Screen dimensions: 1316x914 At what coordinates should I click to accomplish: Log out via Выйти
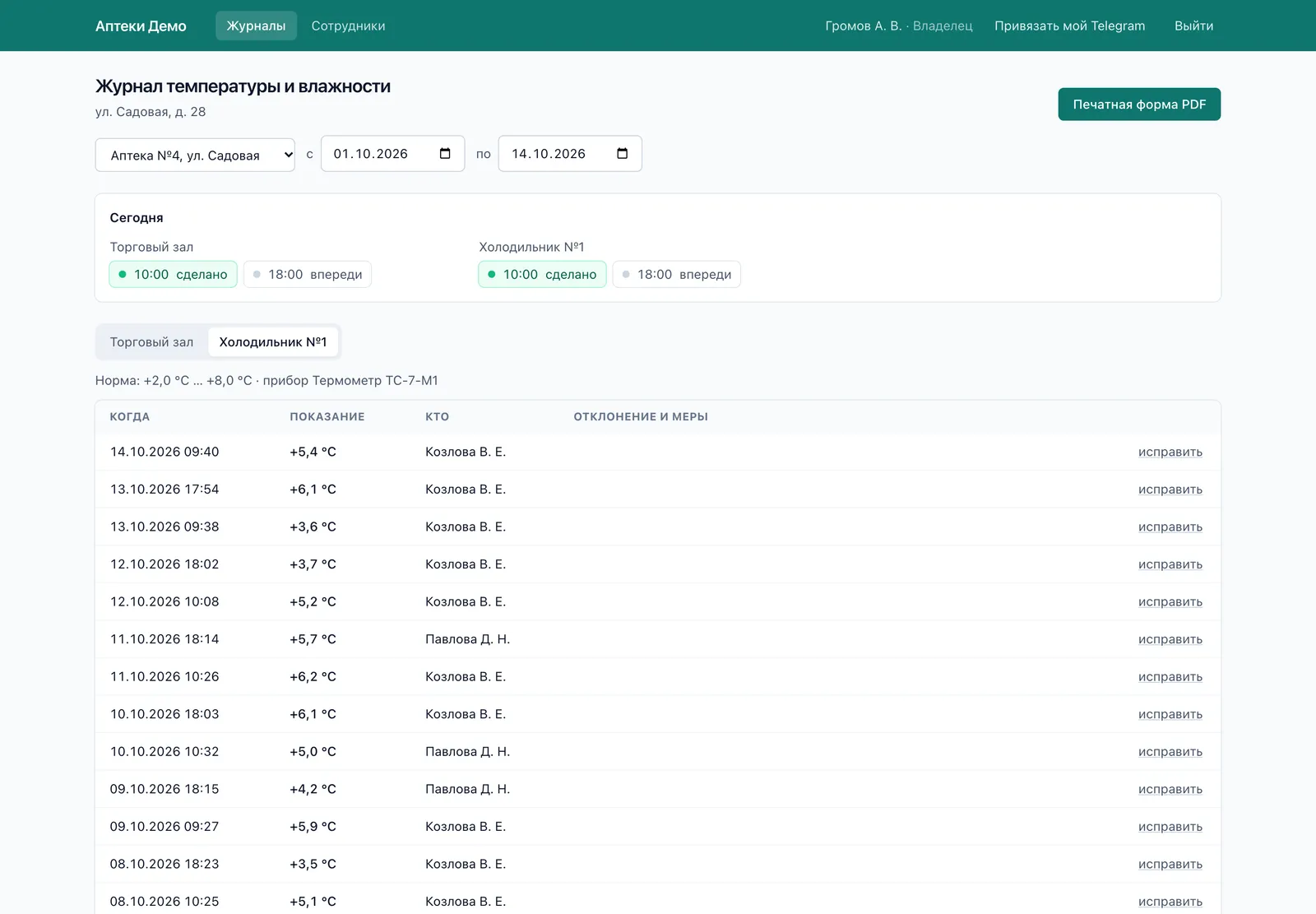(x=1193, y=26)
